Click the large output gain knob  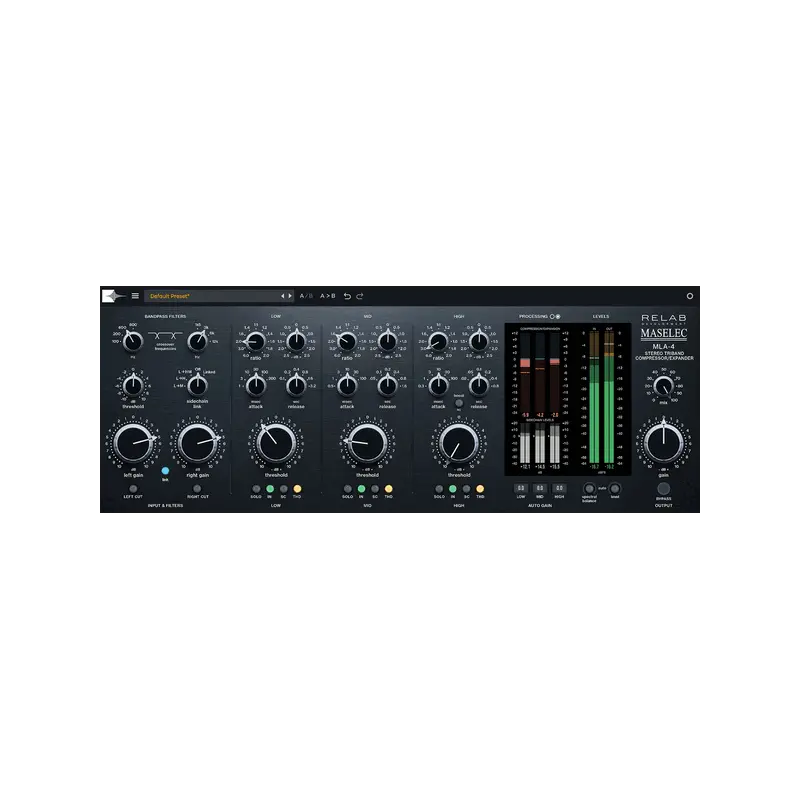(x=663, y=443)
